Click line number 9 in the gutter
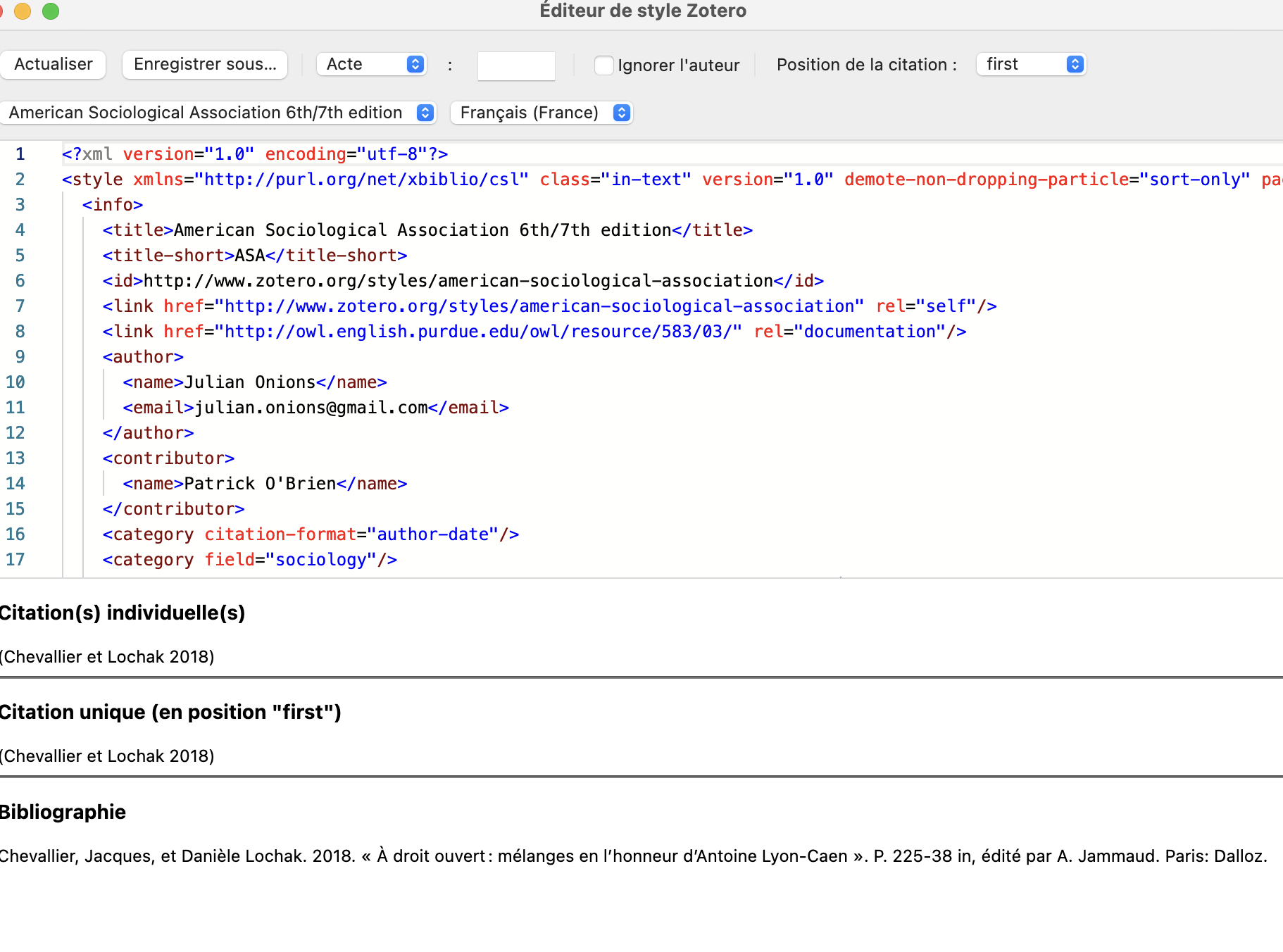Image resolution: width=1283 pixels, height=952 pixels. click(20, 356)
